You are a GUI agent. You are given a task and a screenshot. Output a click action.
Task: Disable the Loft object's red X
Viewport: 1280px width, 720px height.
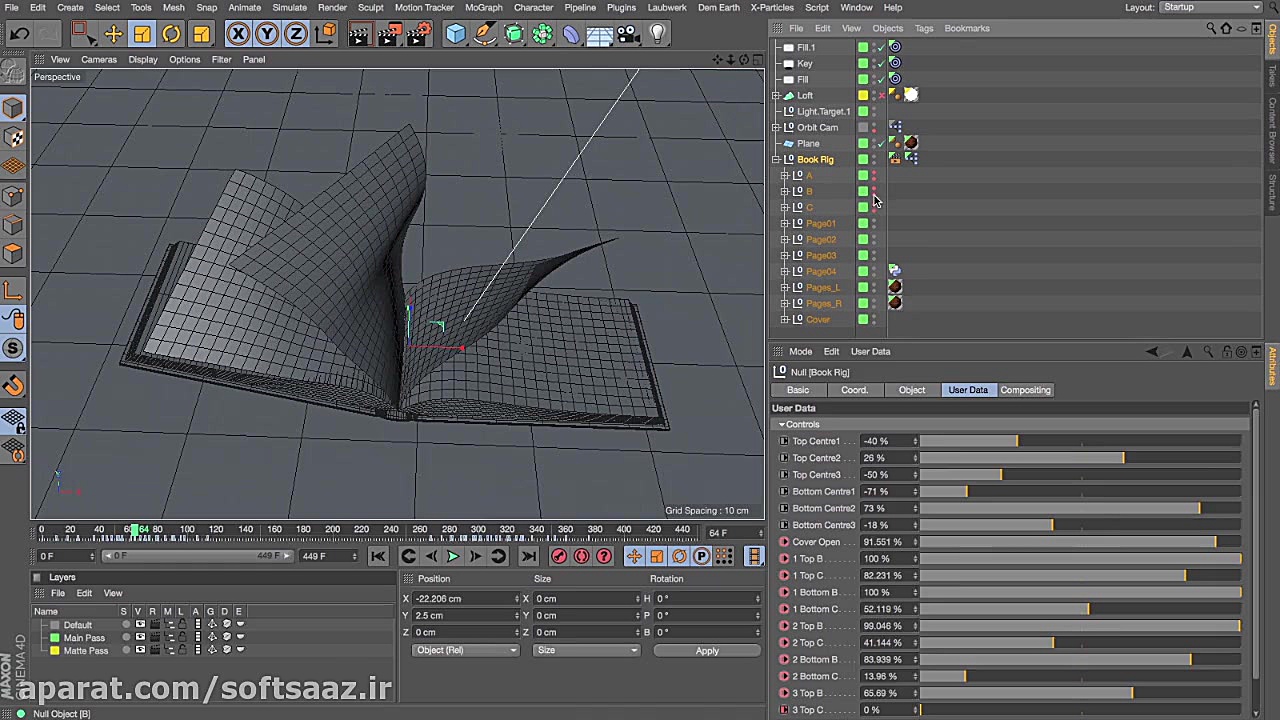[x=880, y=96]
